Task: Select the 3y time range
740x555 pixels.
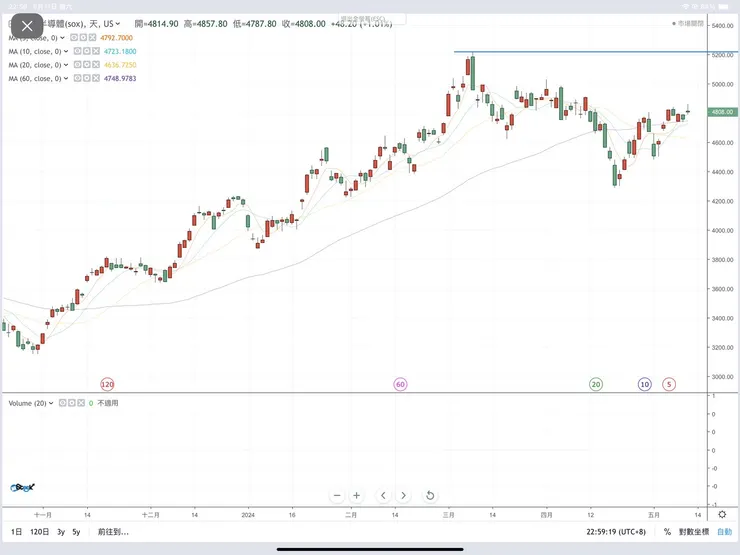Action: [61, 532]
